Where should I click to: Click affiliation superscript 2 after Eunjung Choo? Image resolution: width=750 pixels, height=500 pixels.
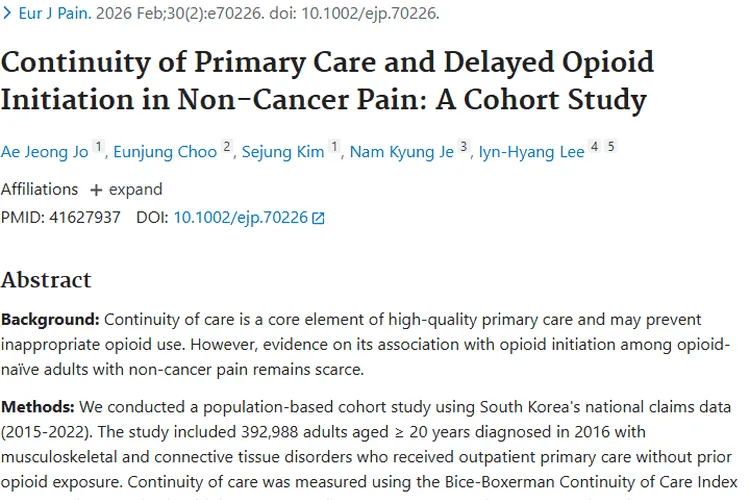227,147
